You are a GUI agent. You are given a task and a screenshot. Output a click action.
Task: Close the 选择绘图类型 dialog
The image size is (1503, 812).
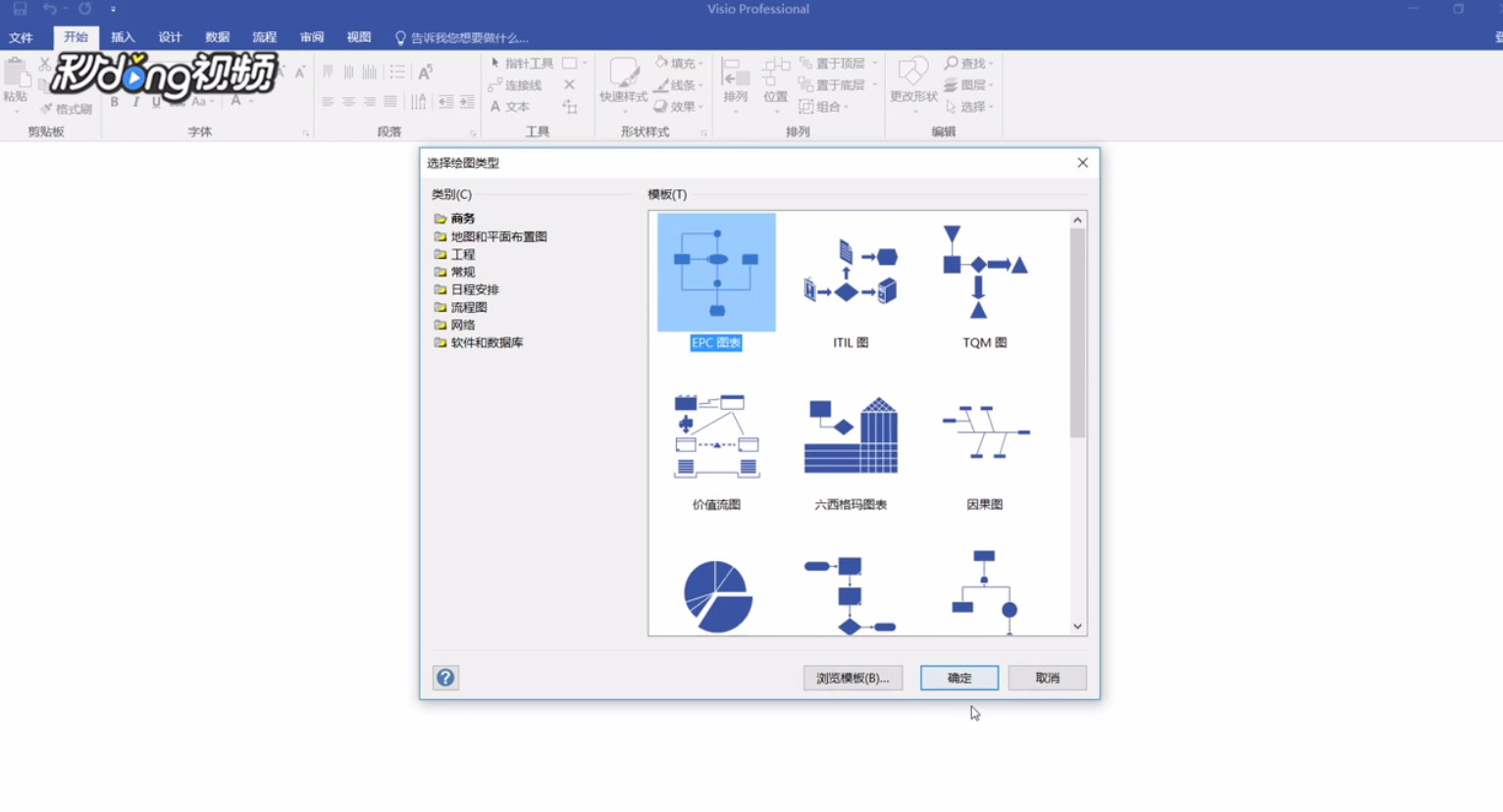tap(1082, 163)
